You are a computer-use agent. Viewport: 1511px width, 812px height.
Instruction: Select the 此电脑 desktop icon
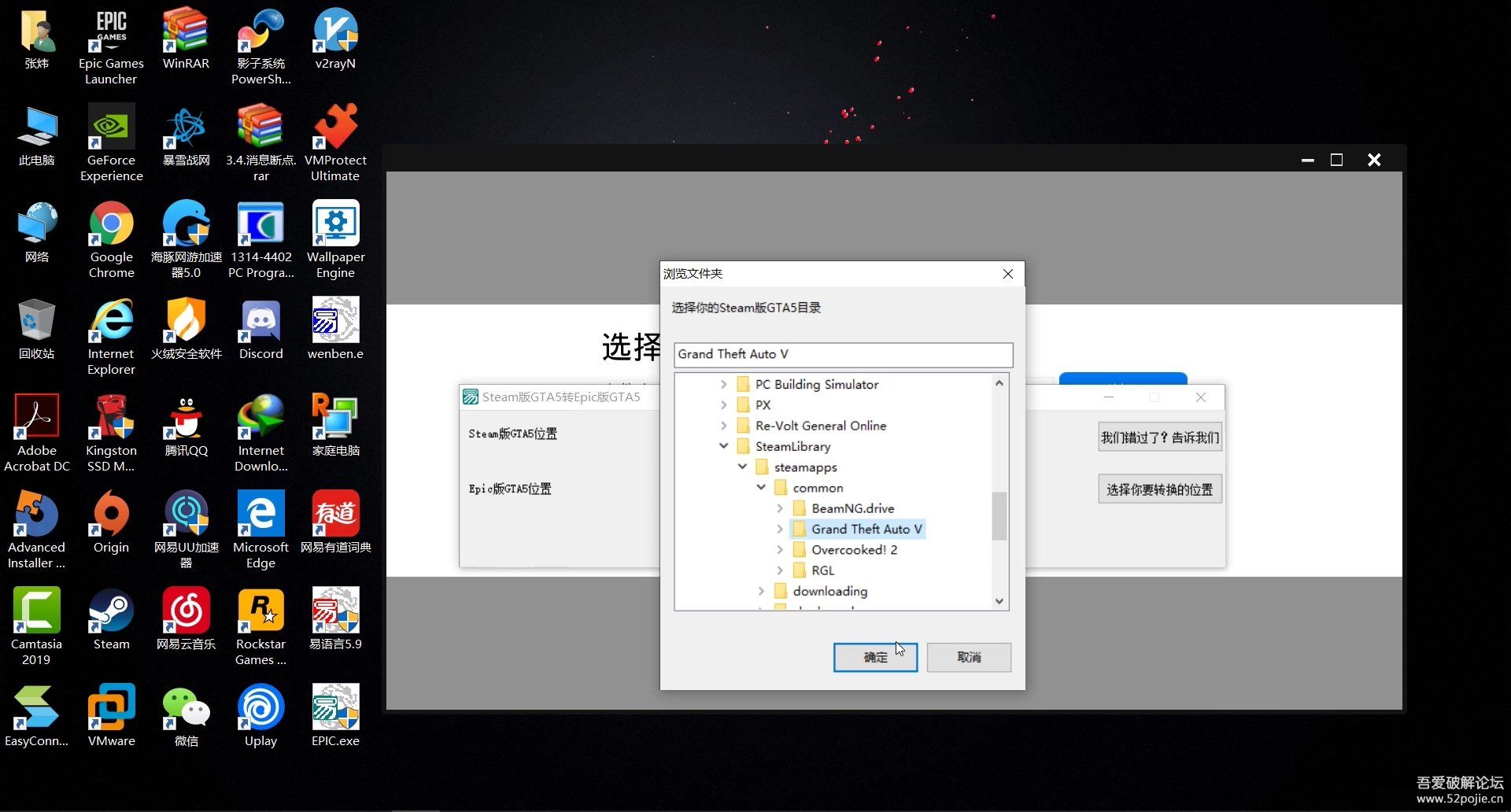point(36,135)
